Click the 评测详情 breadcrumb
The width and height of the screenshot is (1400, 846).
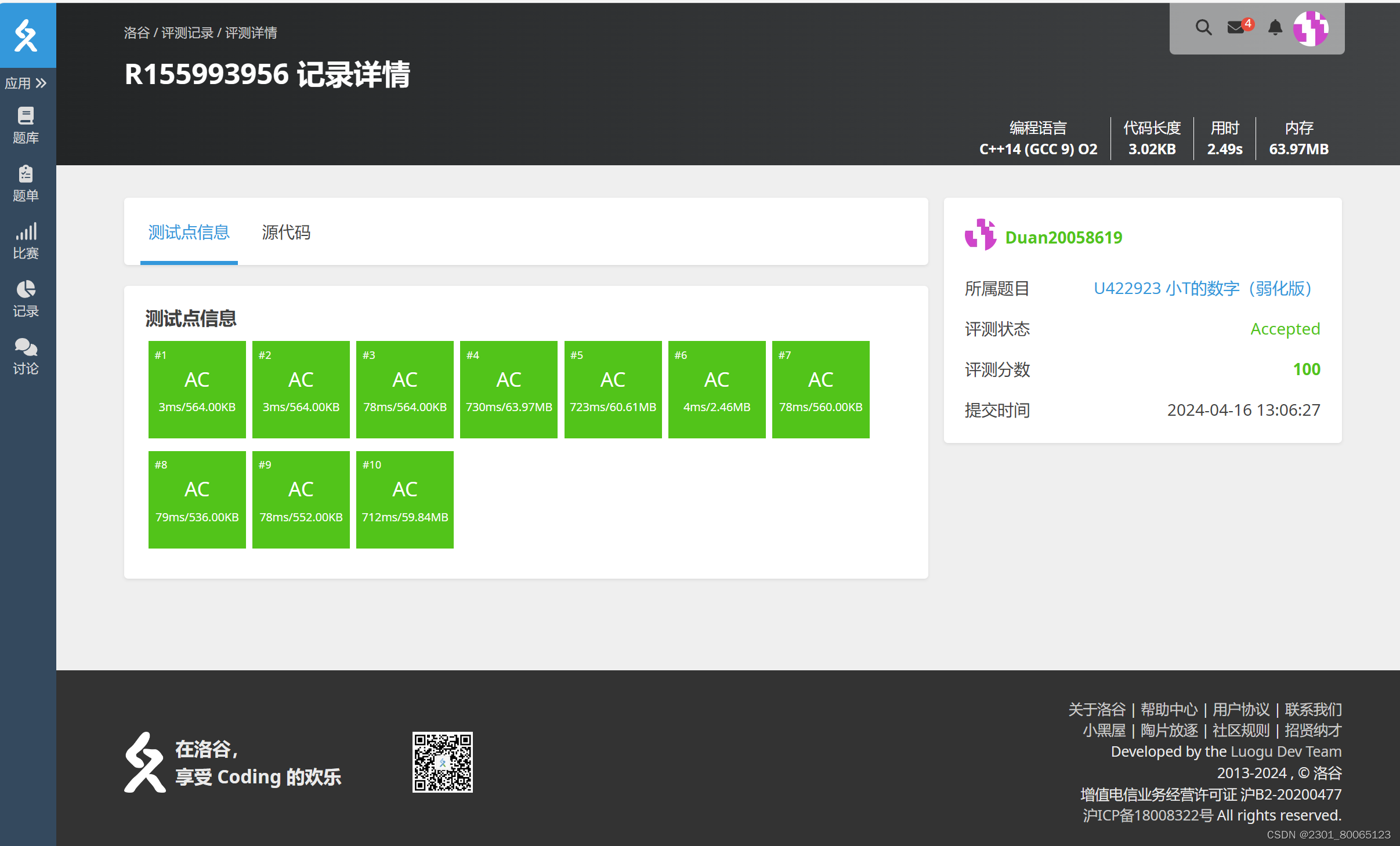[251, 33]
